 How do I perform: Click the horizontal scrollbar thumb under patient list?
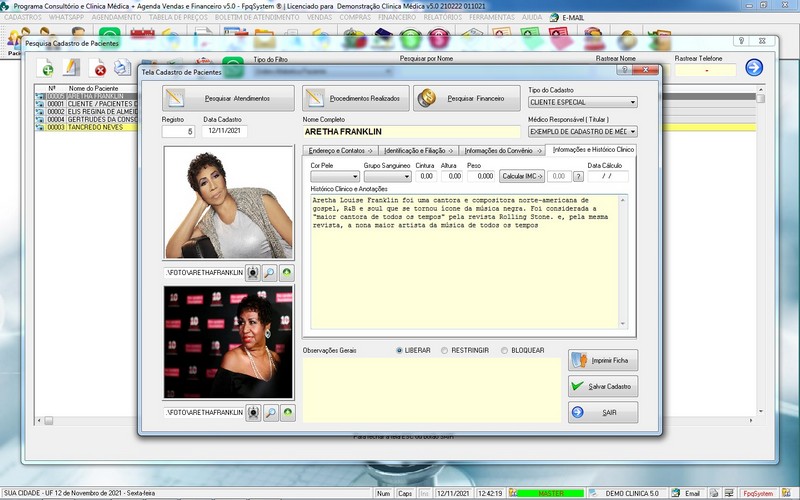[x=48, y=421]
